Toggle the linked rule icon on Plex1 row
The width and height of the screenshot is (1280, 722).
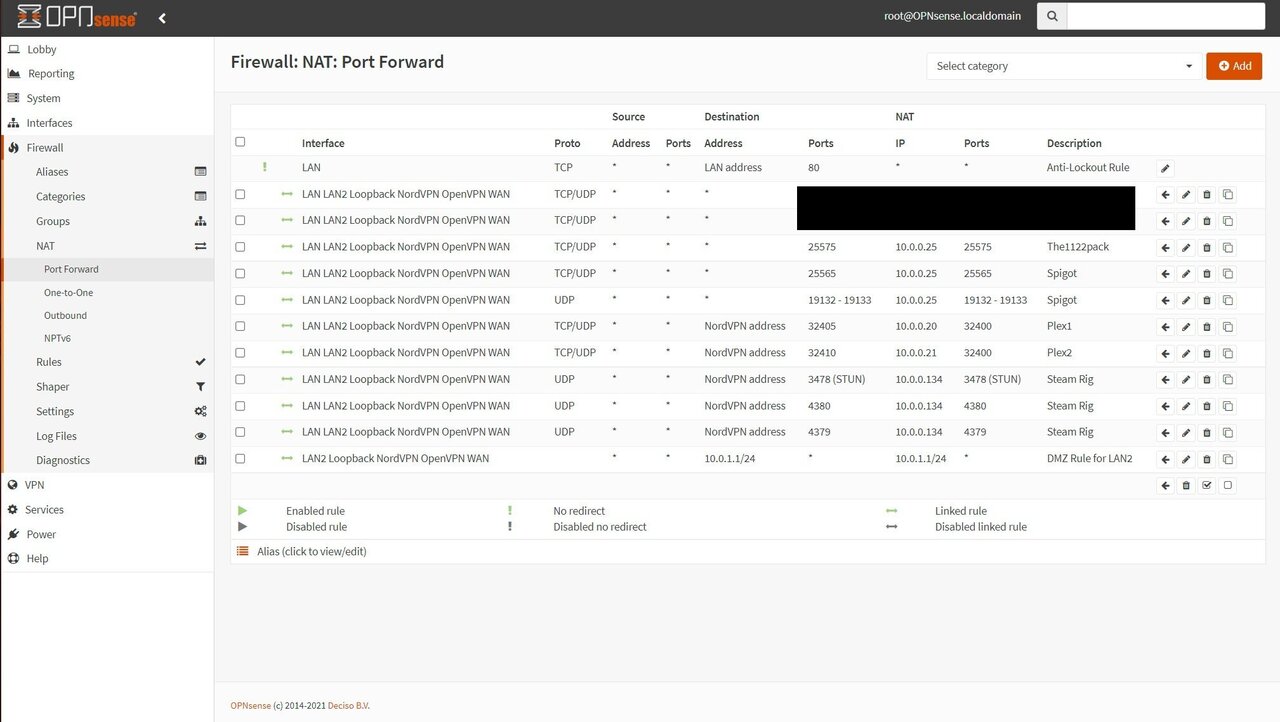(288, 326)
